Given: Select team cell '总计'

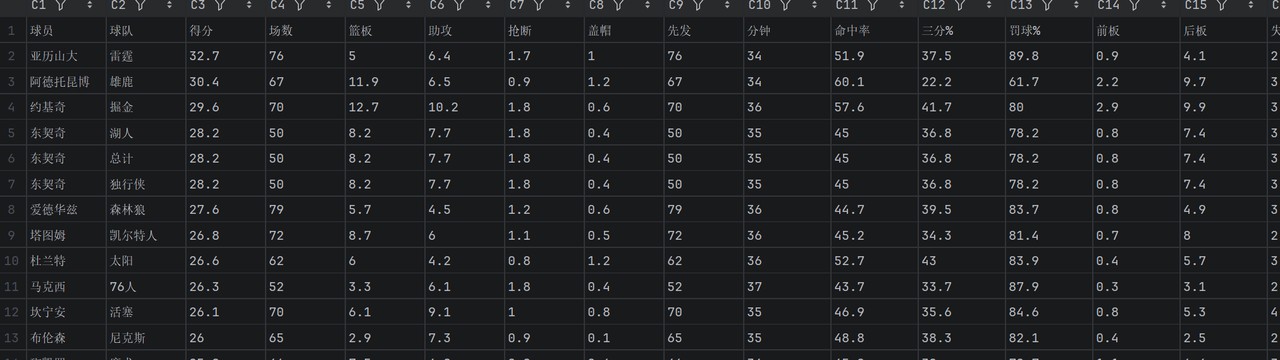Looking at the screenshot, I should [x=146, y=158].
